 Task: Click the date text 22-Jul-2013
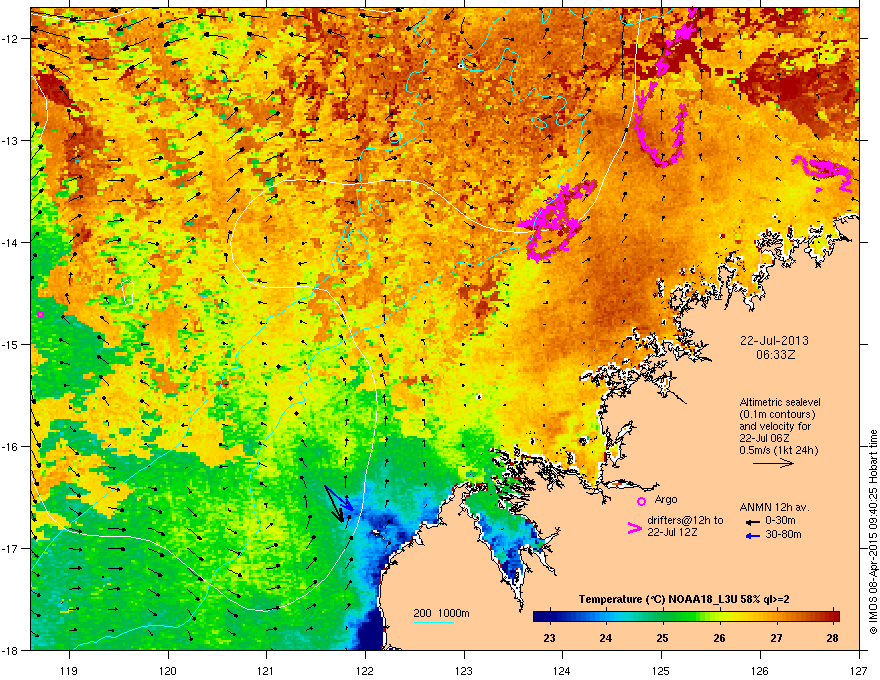[774, 341]
